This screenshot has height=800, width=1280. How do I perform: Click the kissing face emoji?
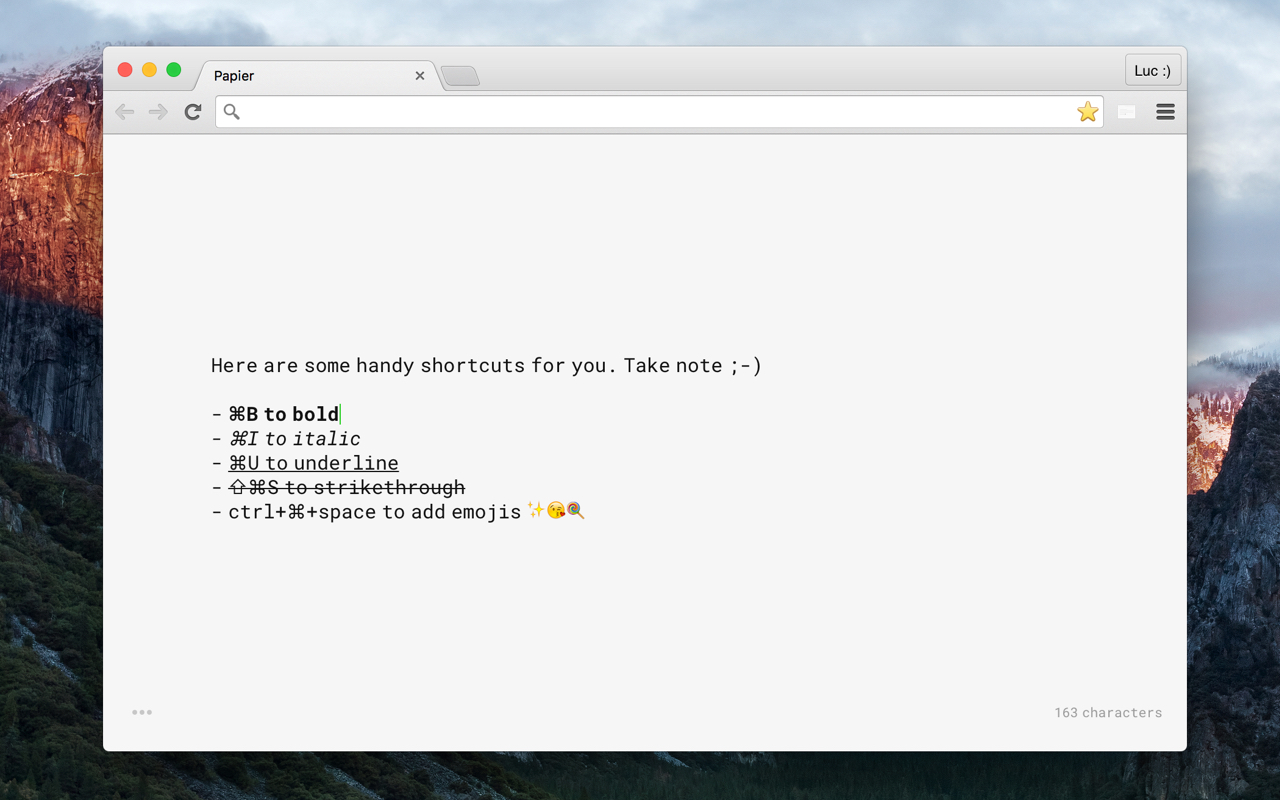coord(556,511)
